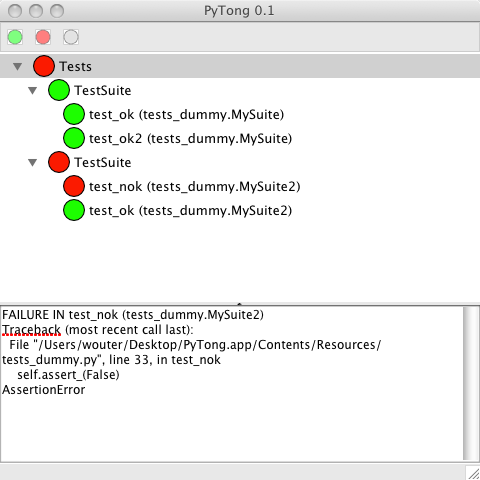Click green status icon of test_ok2
Image resolution: width=480 pixels, height=480 pixels.
click(74, 138)
